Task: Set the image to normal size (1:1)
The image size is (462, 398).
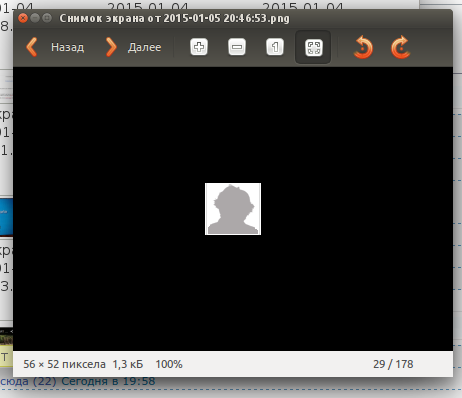Action: (x=275, y=47)
